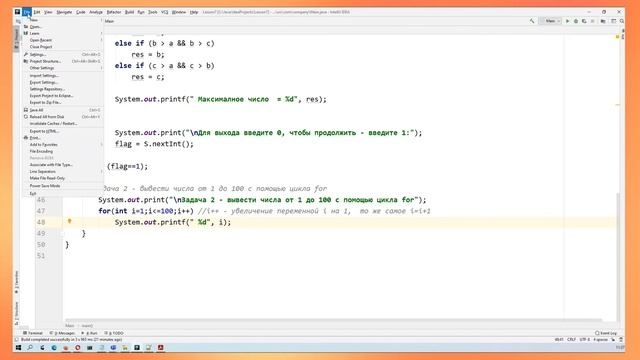The image size is (640, 360).
Task: Open Project Structure folder icon in toolbar
Action: pos(603,21)
